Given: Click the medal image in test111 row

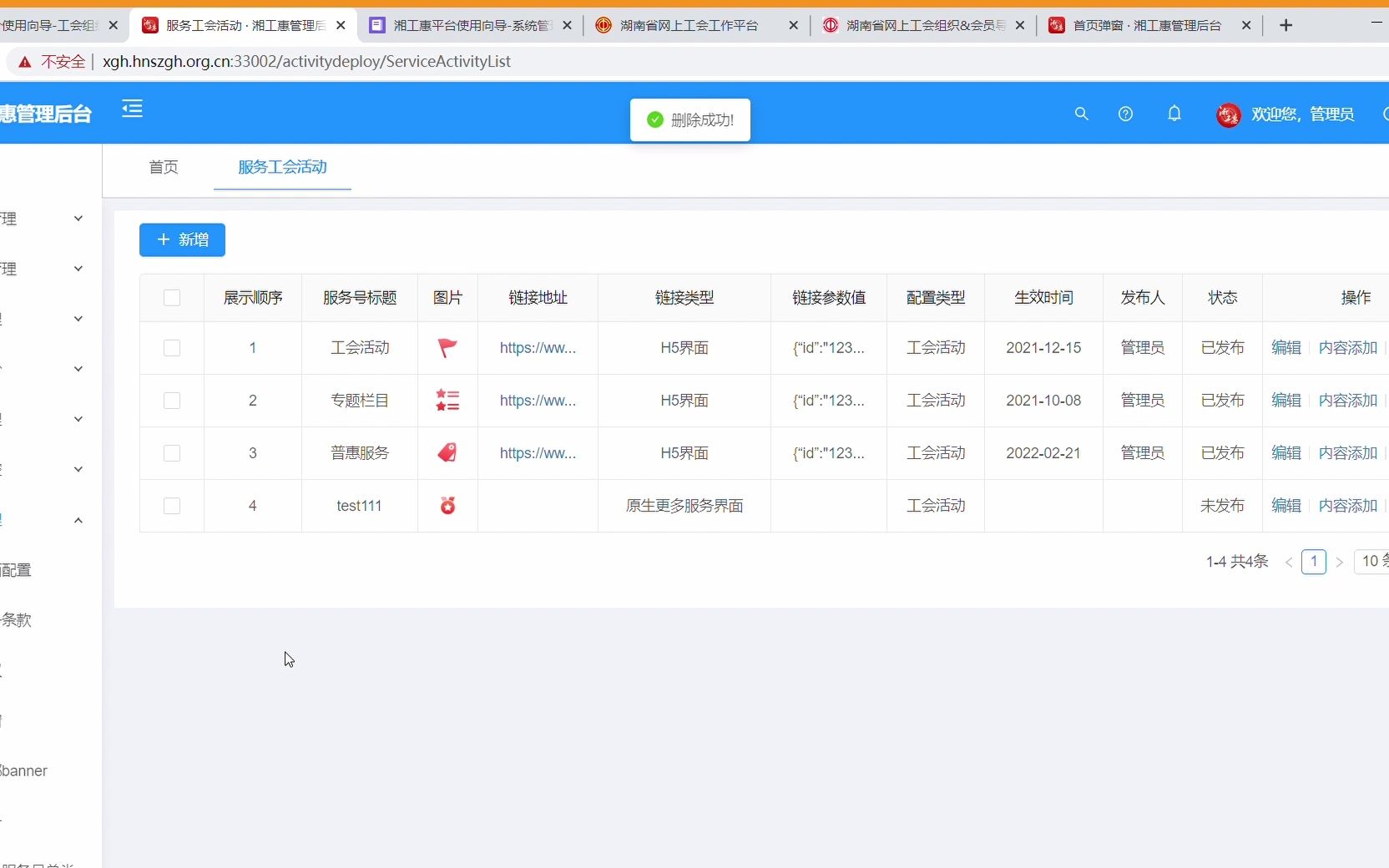Looking at the screenshot, I should (x=447, y=506).
